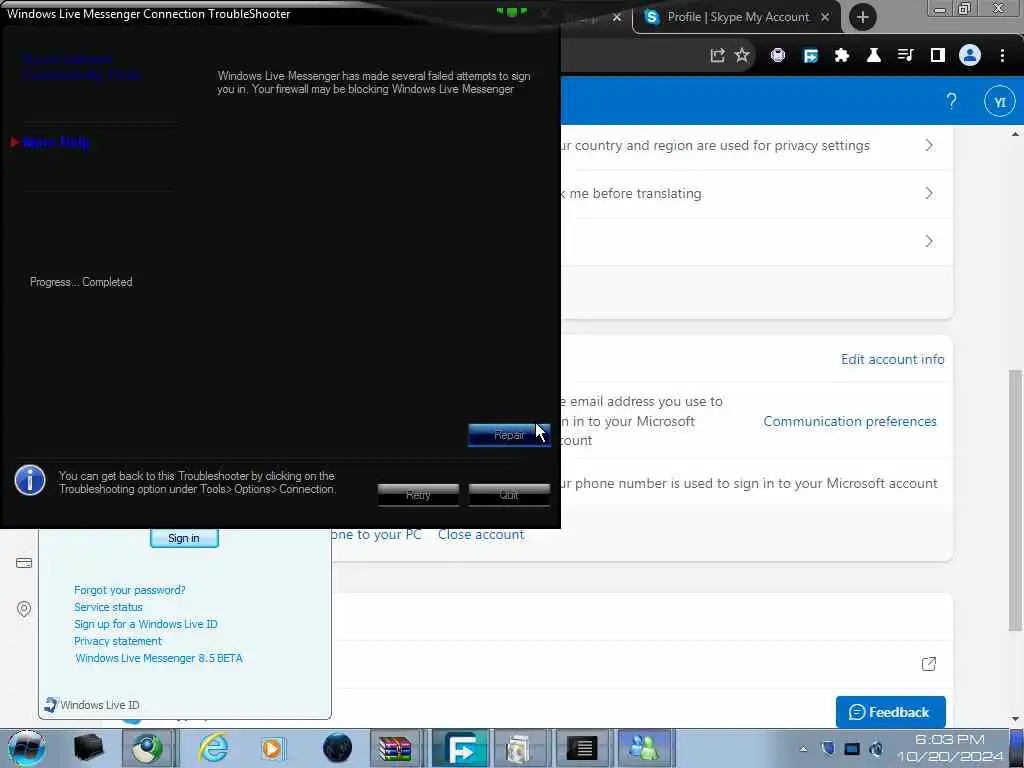The image size is (1024, 768).
Task: Click the blue F arrow taskbar app
Action: 460,748
